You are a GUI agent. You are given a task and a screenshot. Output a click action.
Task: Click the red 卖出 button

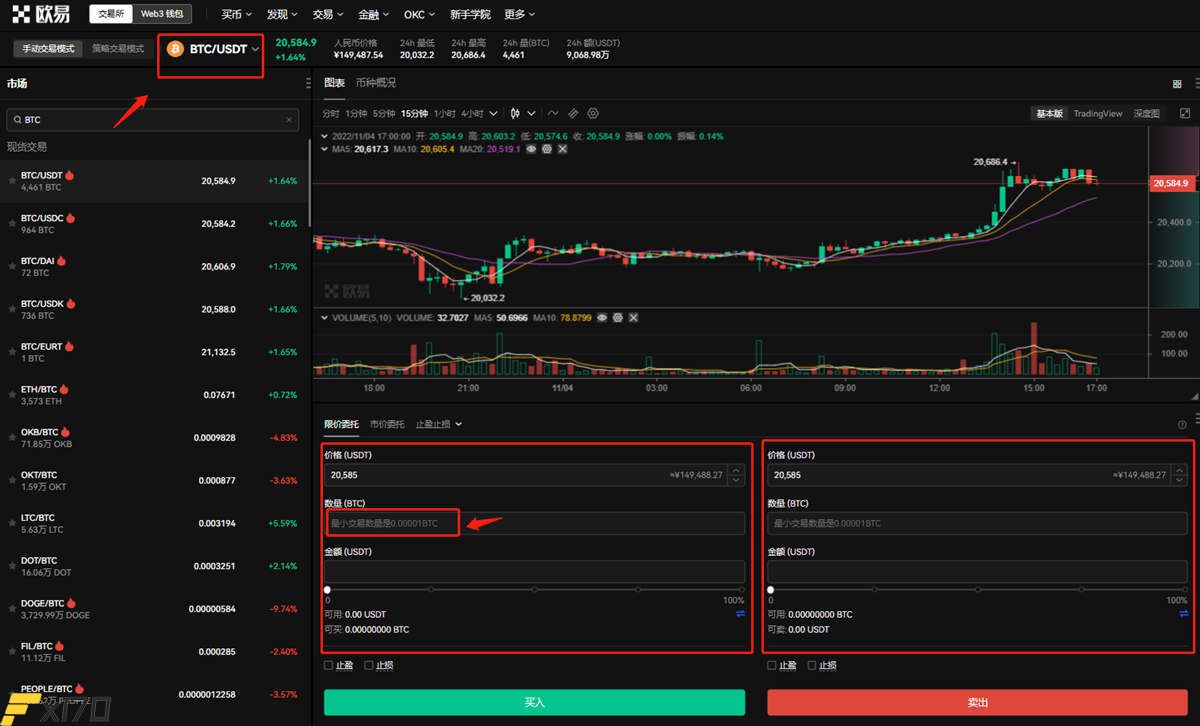tap(978, 702)
